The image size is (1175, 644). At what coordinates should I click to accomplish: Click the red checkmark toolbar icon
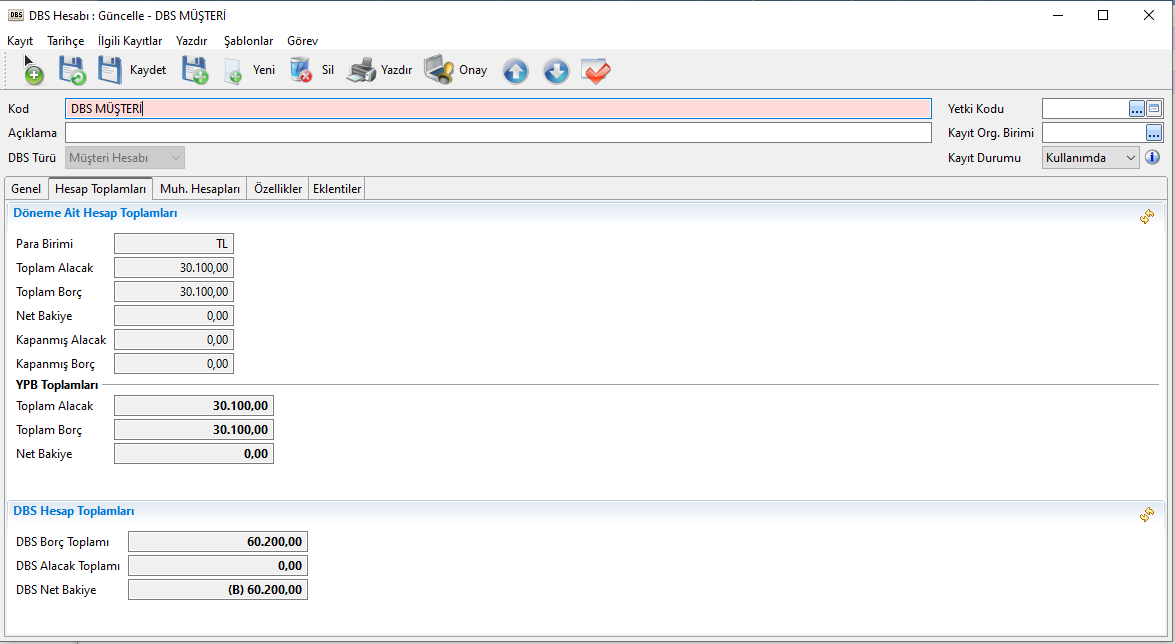(x=596, y=71)
